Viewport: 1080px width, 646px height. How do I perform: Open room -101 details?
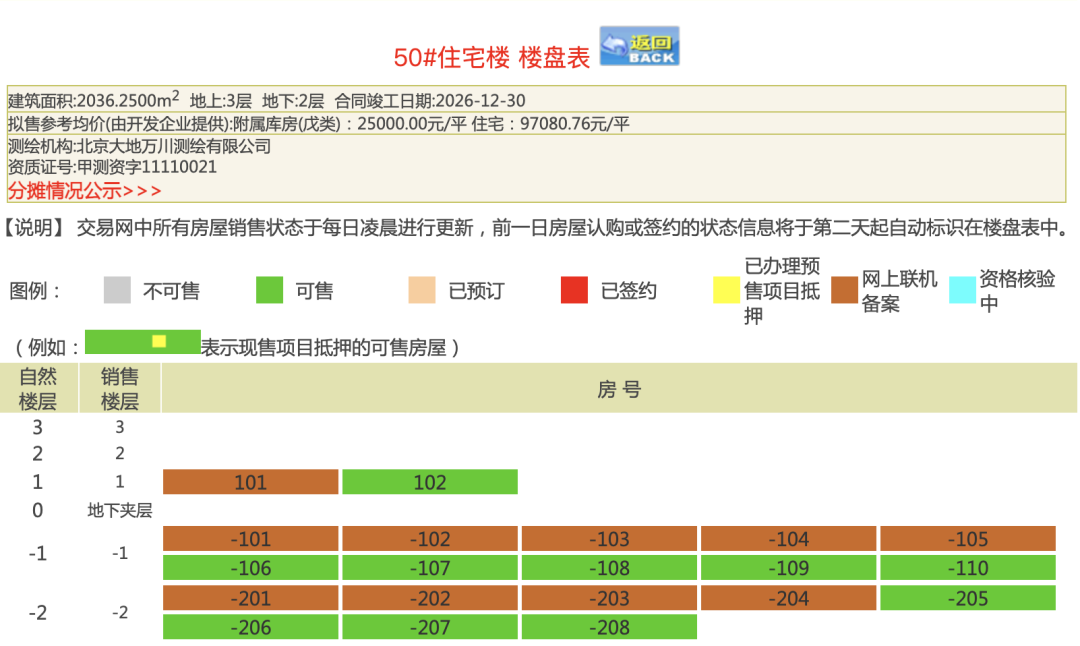pyautogui.click(x=250, y=539)
